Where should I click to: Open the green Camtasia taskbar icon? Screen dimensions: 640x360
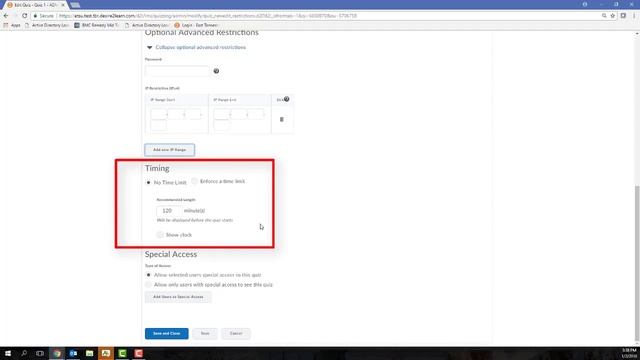(122, 353)
